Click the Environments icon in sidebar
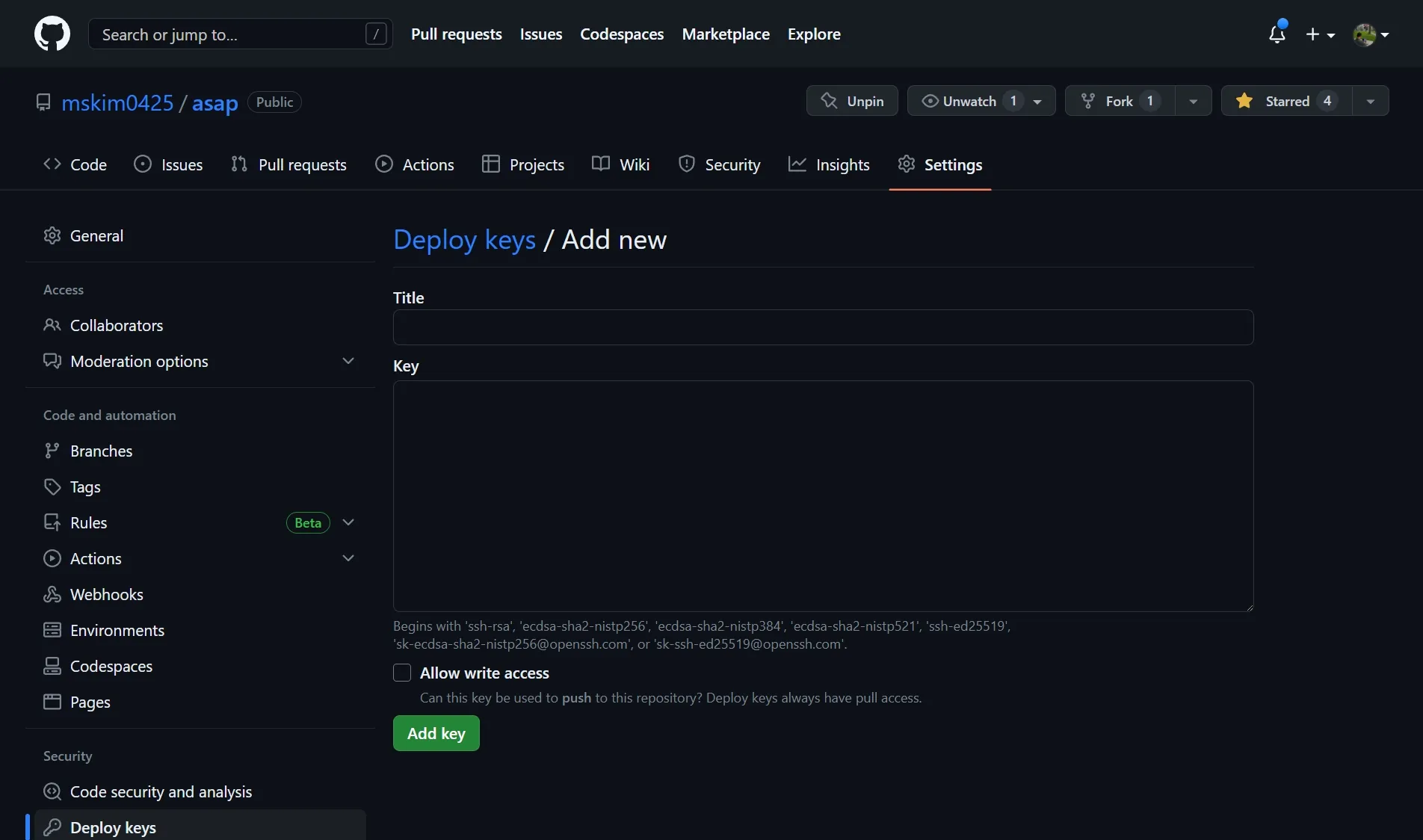 52,631
